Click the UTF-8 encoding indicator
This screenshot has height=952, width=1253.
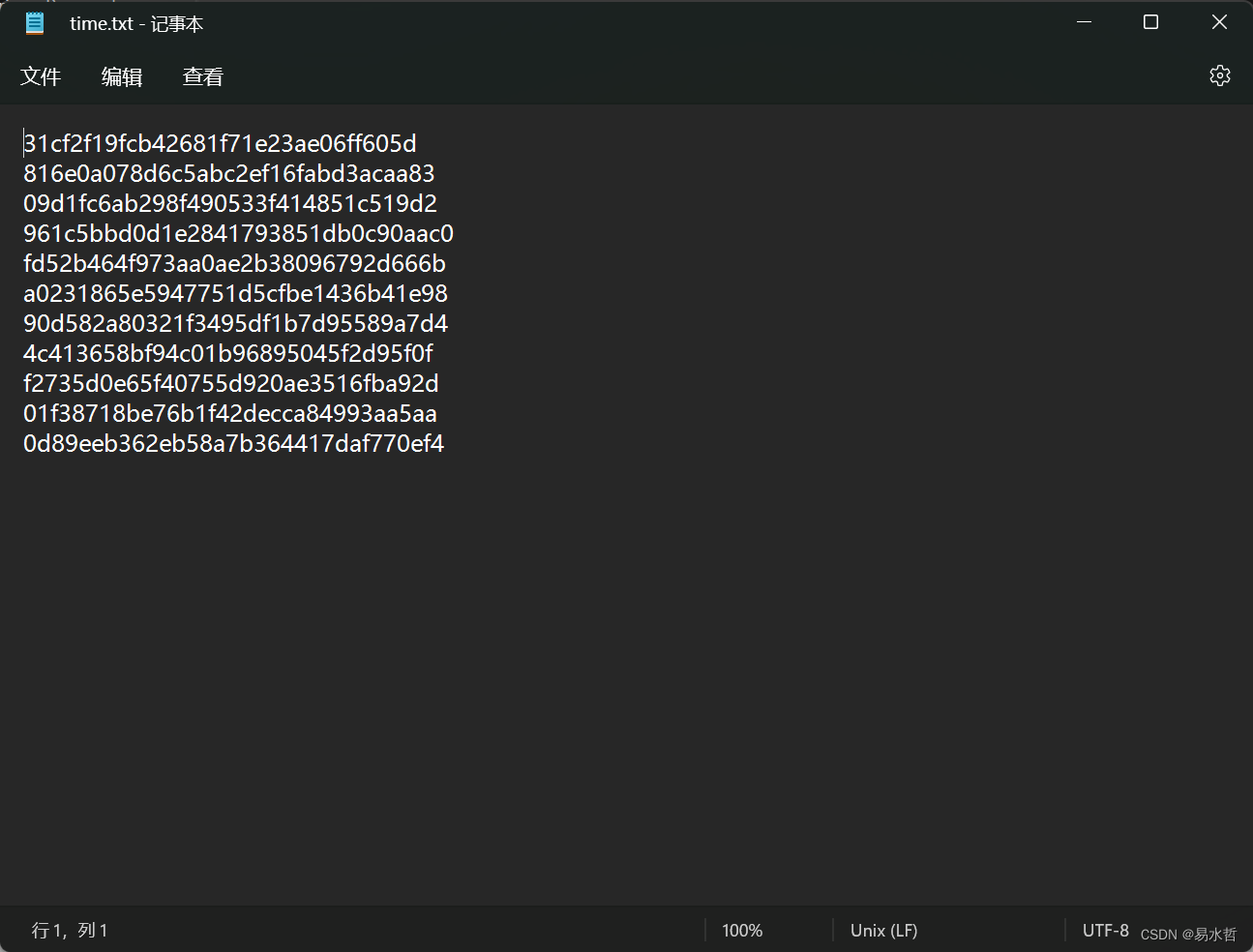tap(1105, 930)
